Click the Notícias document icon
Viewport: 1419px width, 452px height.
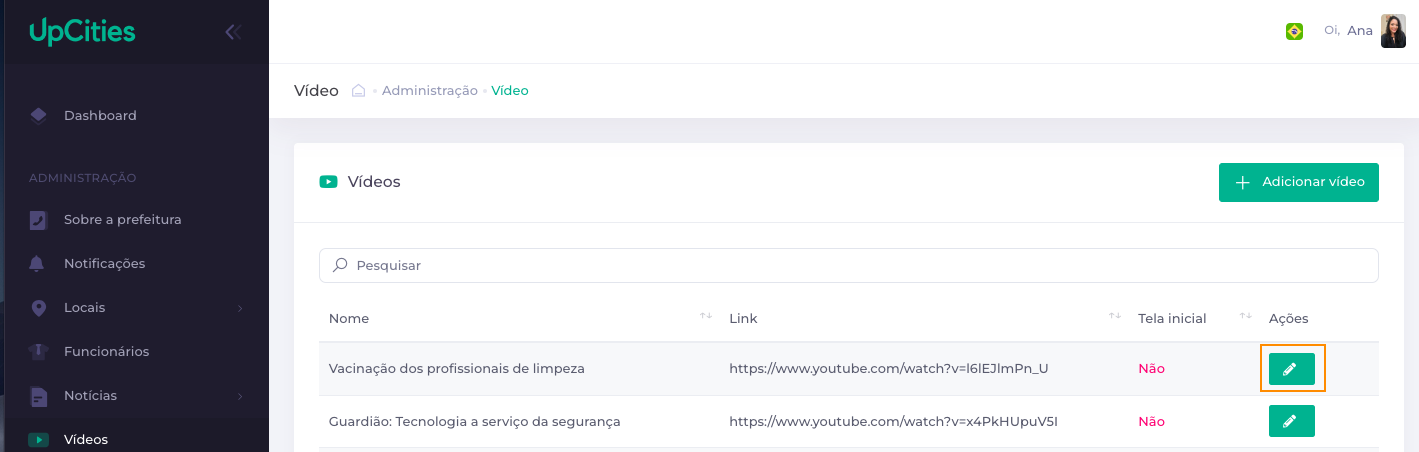coord(38,396)
